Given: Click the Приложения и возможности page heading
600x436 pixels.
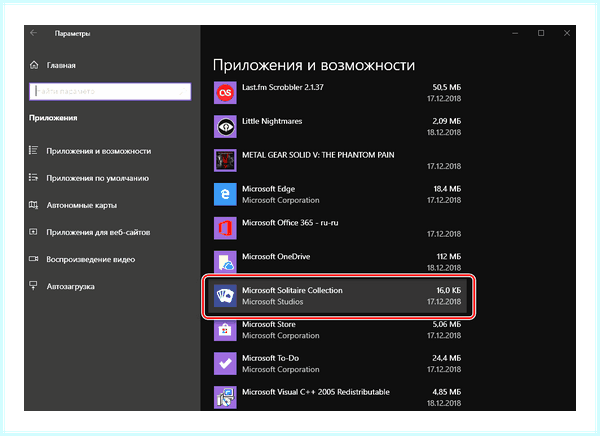Looking at the screenshot, I should (314, 65).
